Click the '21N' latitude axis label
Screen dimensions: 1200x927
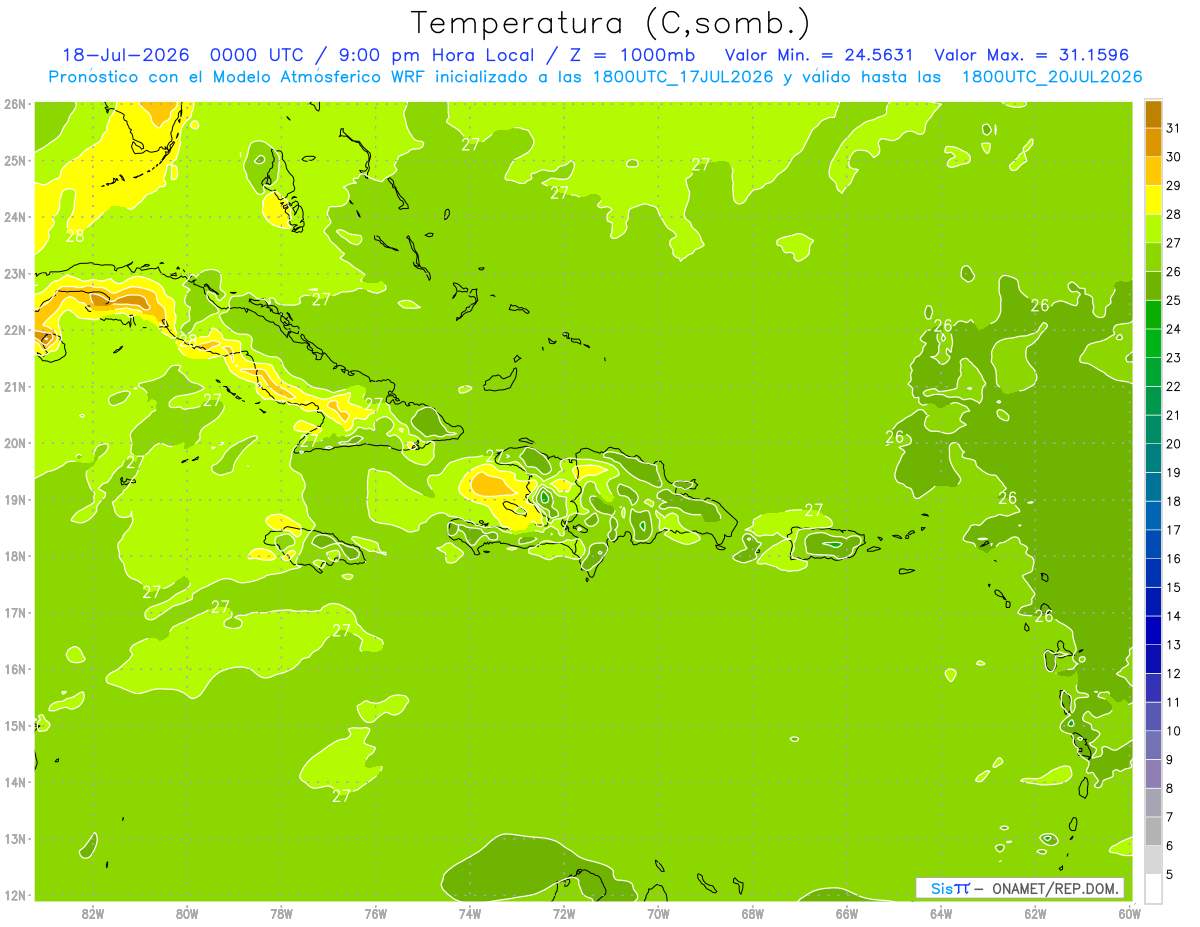point(15,386)
